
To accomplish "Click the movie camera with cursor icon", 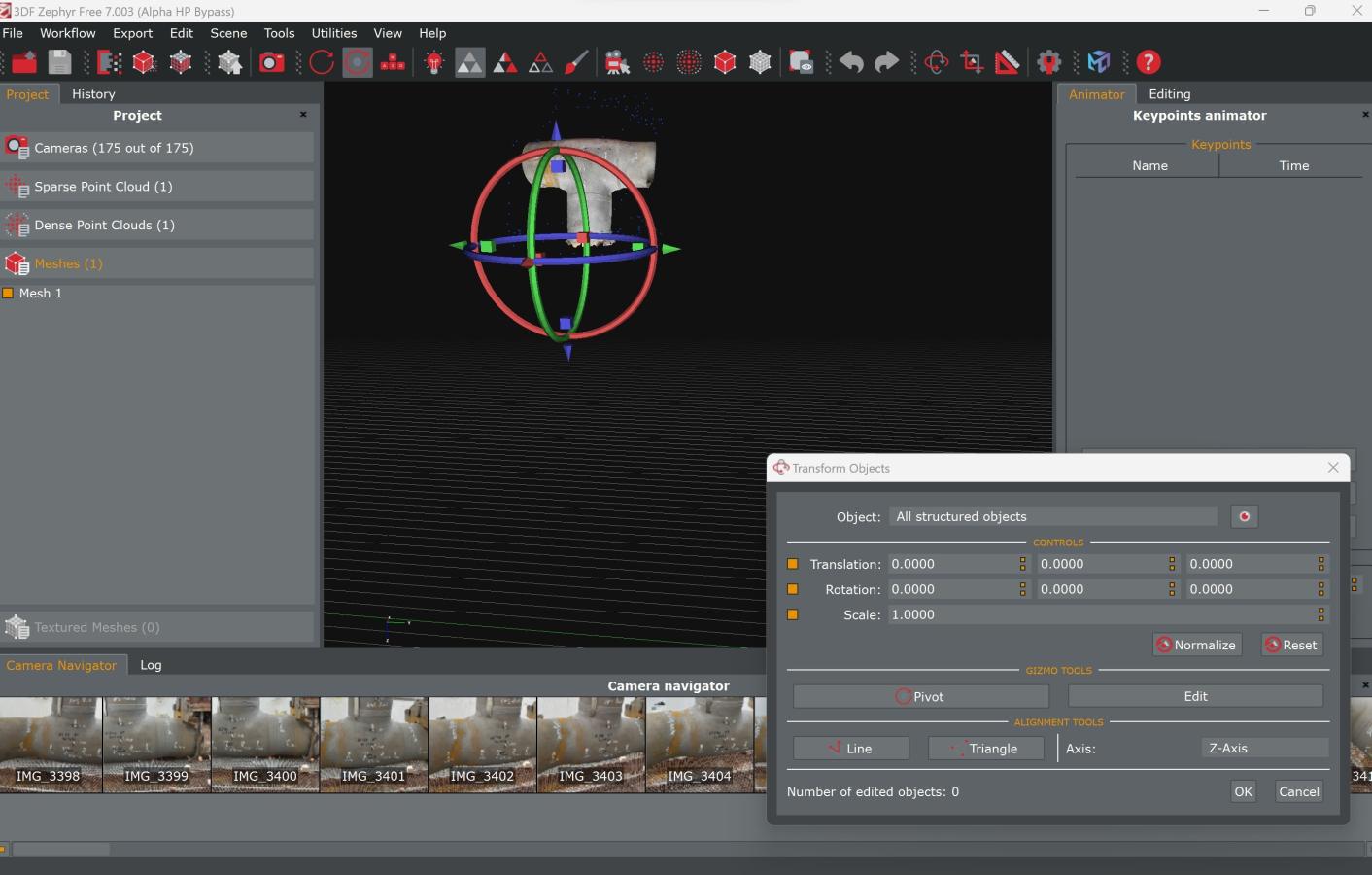I will [x=618, y=62].
